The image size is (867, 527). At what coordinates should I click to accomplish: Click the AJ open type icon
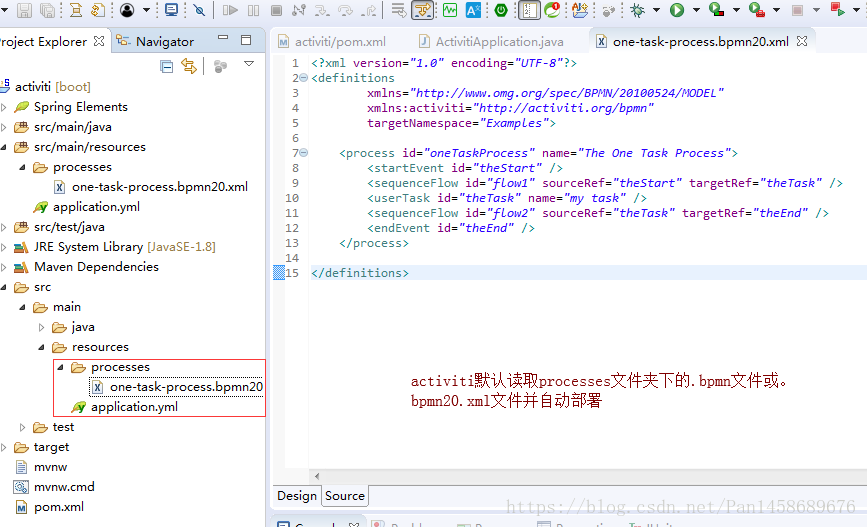tap(580, 10)
